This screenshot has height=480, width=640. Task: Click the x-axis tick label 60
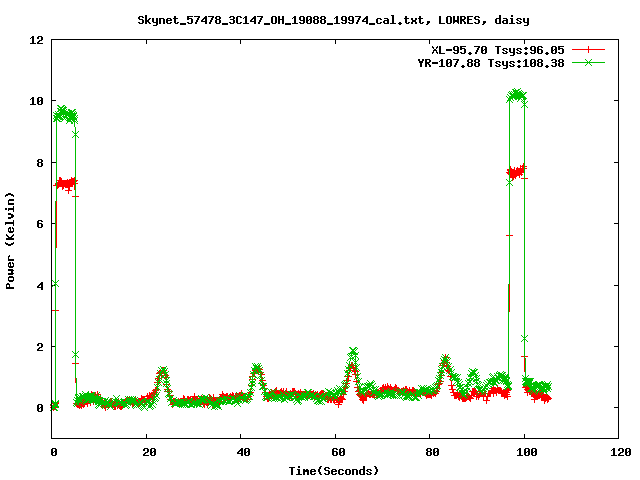point(338,452)
